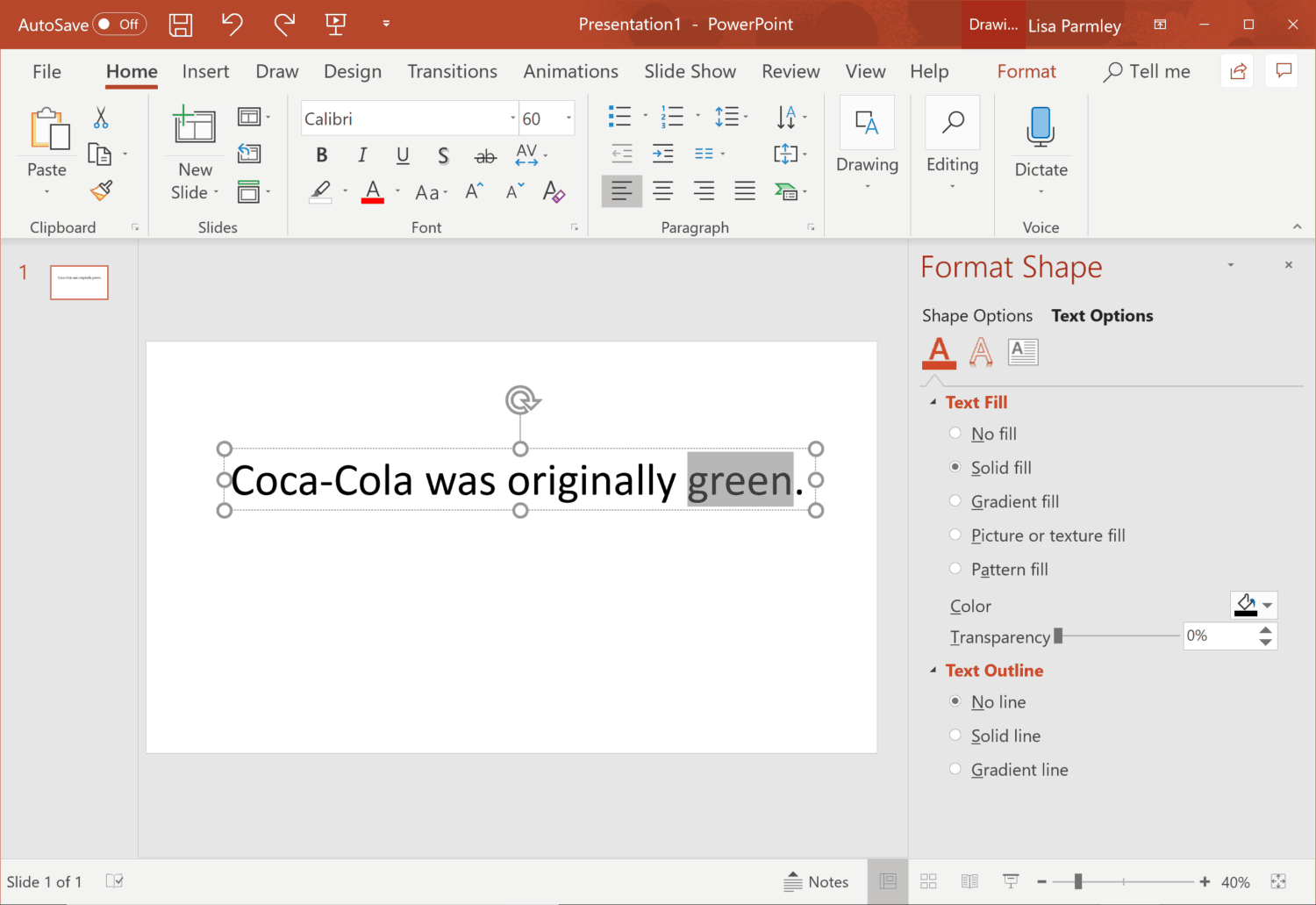Select the Gradient fill radio button
This screenshot has height=905, width=1316.
[955, 501]
